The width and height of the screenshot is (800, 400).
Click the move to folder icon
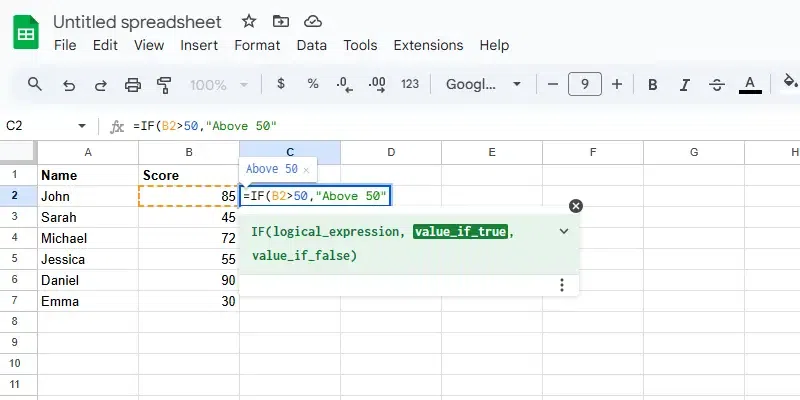tap(281, 21)
